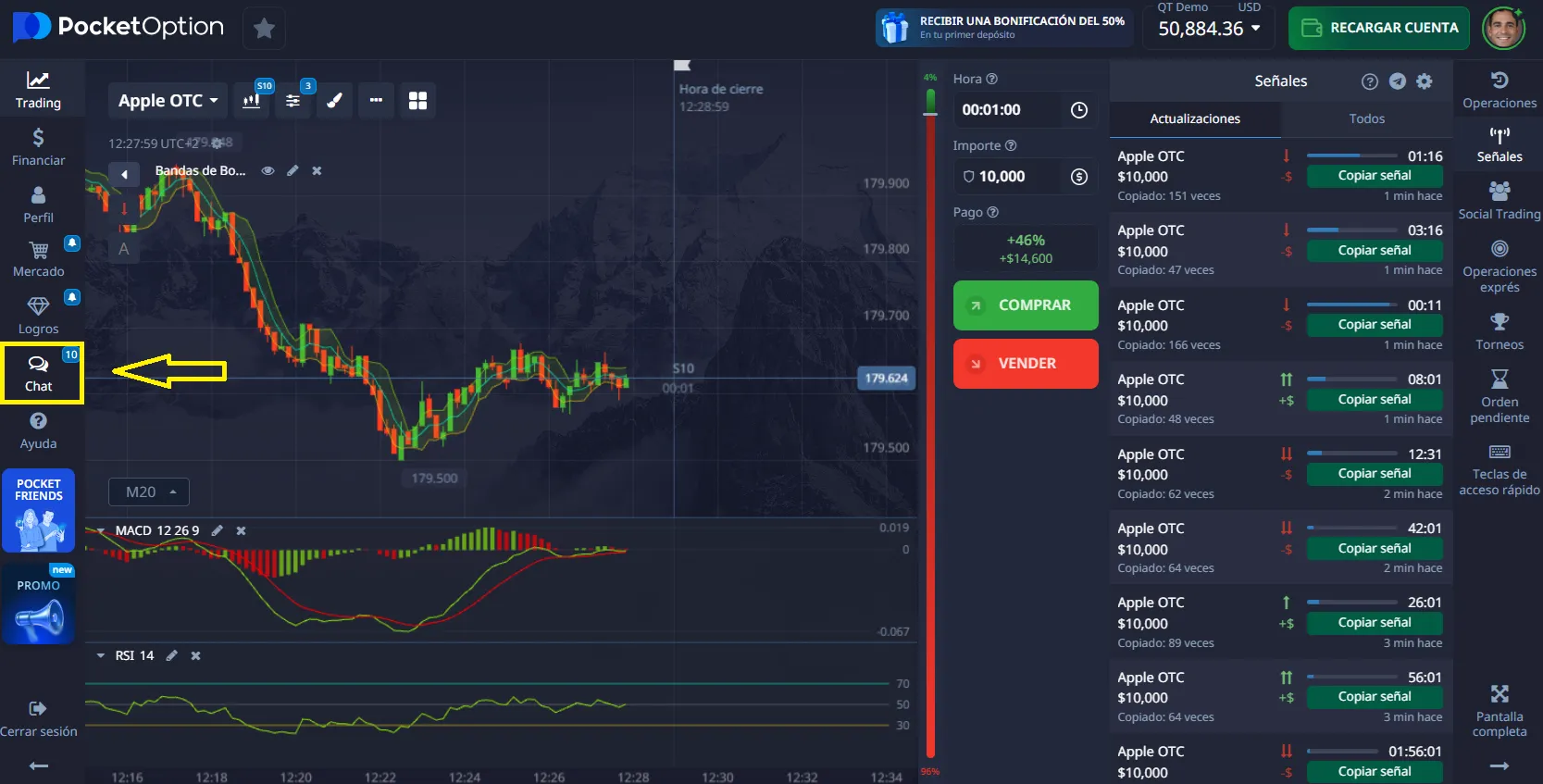Click Cerrar sesión to log out
Image resolution: width=1543 pixels, height=784 pixels.
tap(38, 718)
